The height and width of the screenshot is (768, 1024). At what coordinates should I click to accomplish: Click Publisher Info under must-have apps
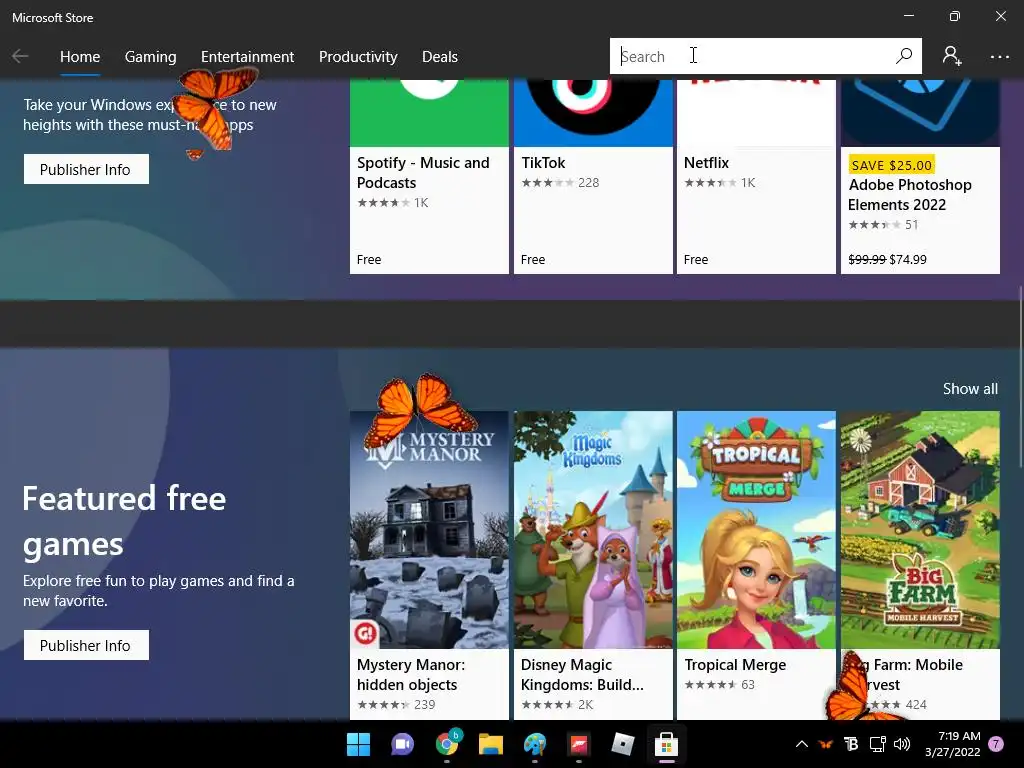point(86,169)
